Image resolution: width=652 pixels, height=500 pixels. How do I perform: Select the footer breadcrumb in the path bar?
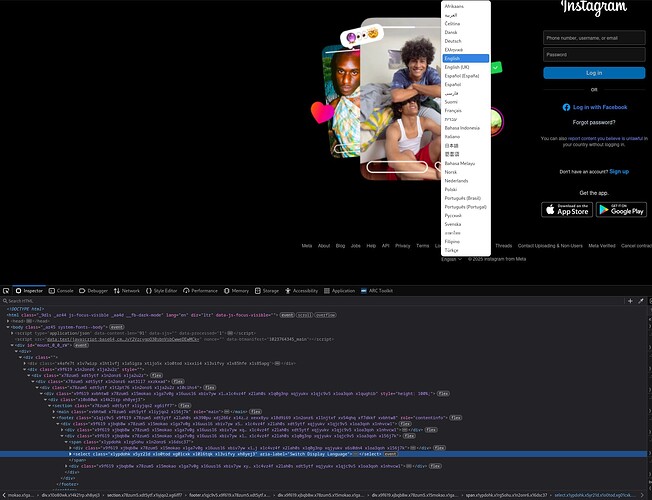click(230, 495)
